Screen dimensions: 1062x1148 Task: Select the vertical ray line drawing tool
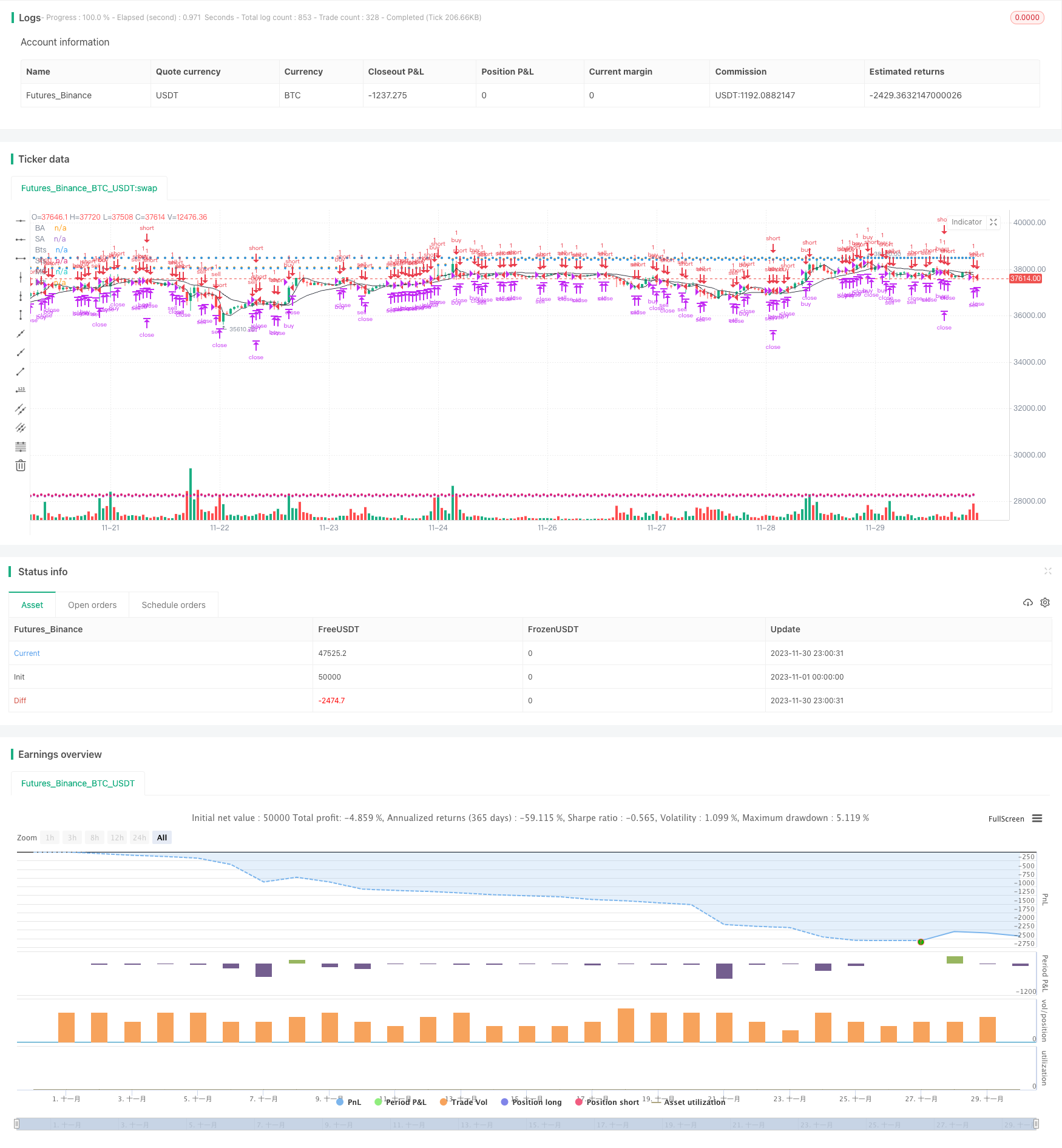[21, 296]
